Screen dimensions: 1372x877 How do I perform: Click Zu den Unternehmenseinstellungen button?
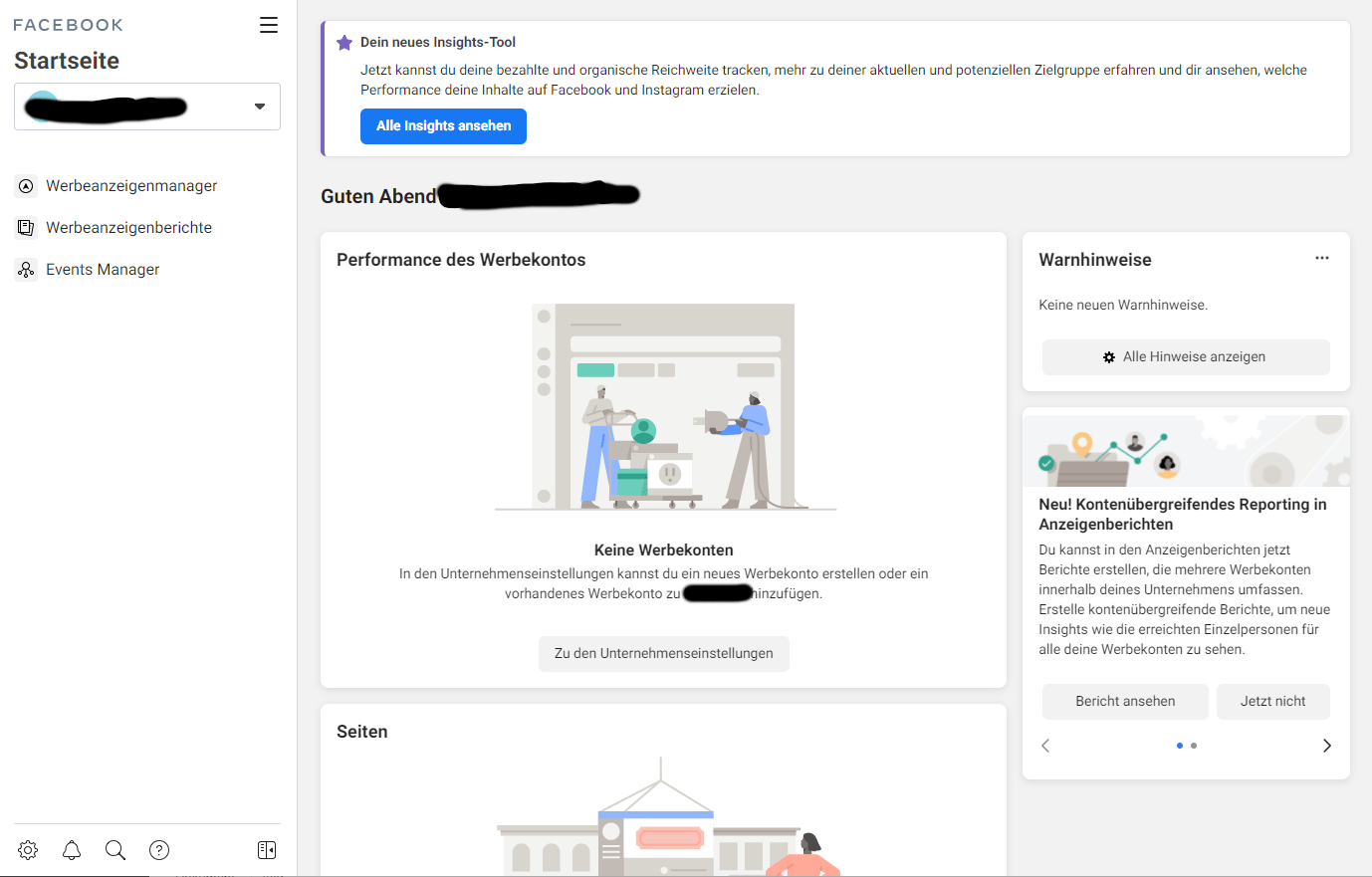click(664, 654)
